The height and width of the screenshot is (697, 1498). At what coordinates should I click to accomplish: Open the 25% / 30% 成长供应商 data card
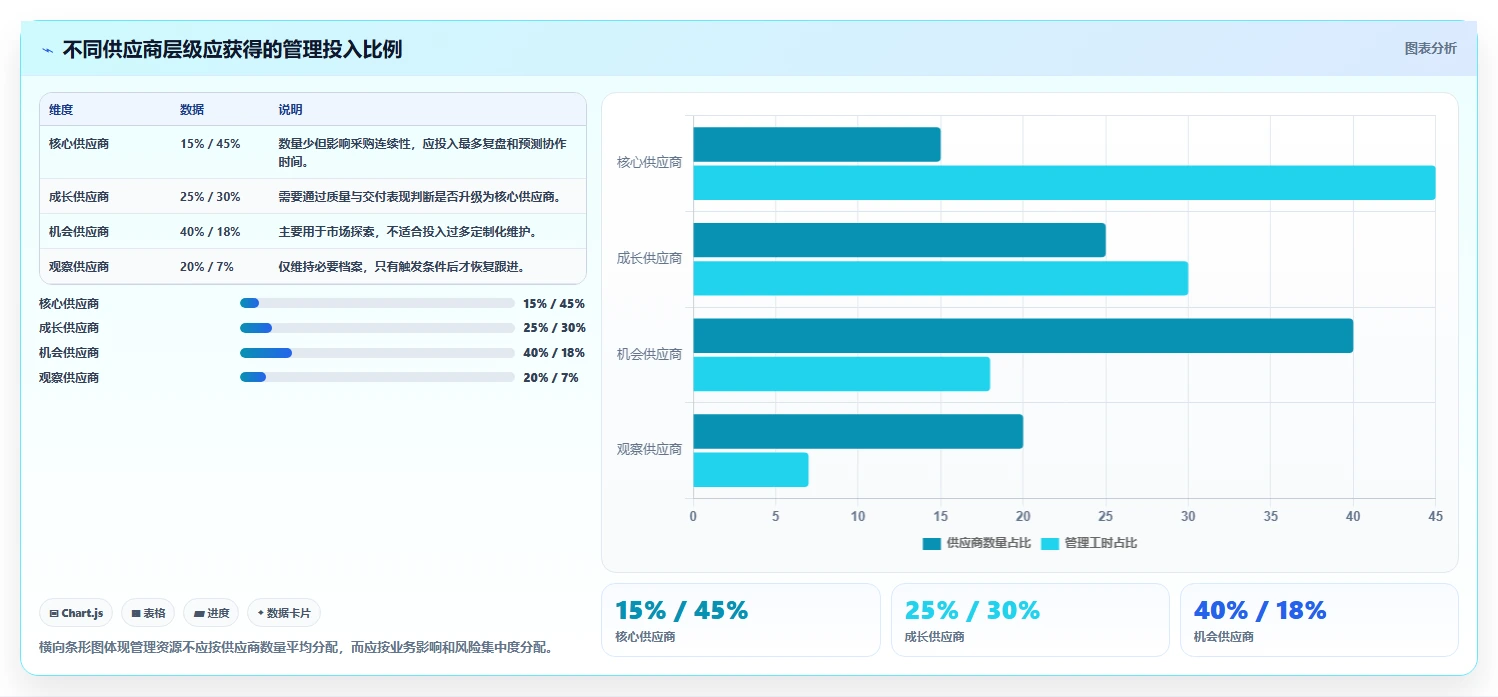coord(1030,620)
